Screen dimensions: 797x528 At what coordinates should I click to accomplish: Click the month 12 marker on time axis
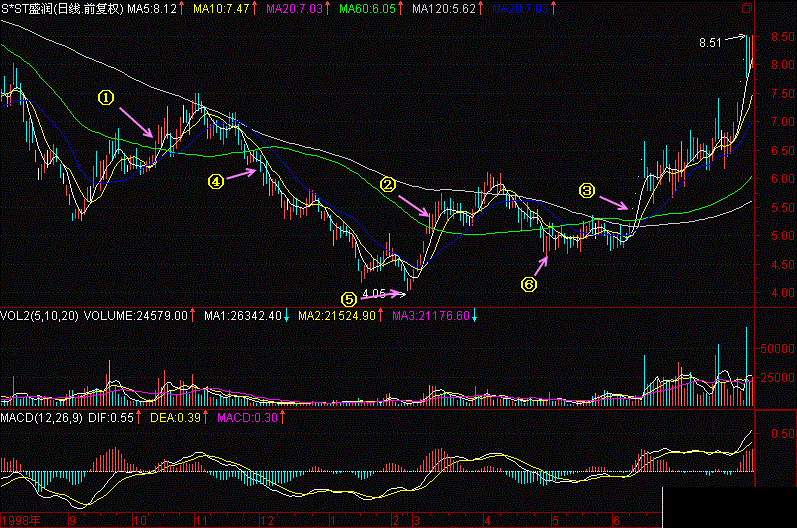265,521
